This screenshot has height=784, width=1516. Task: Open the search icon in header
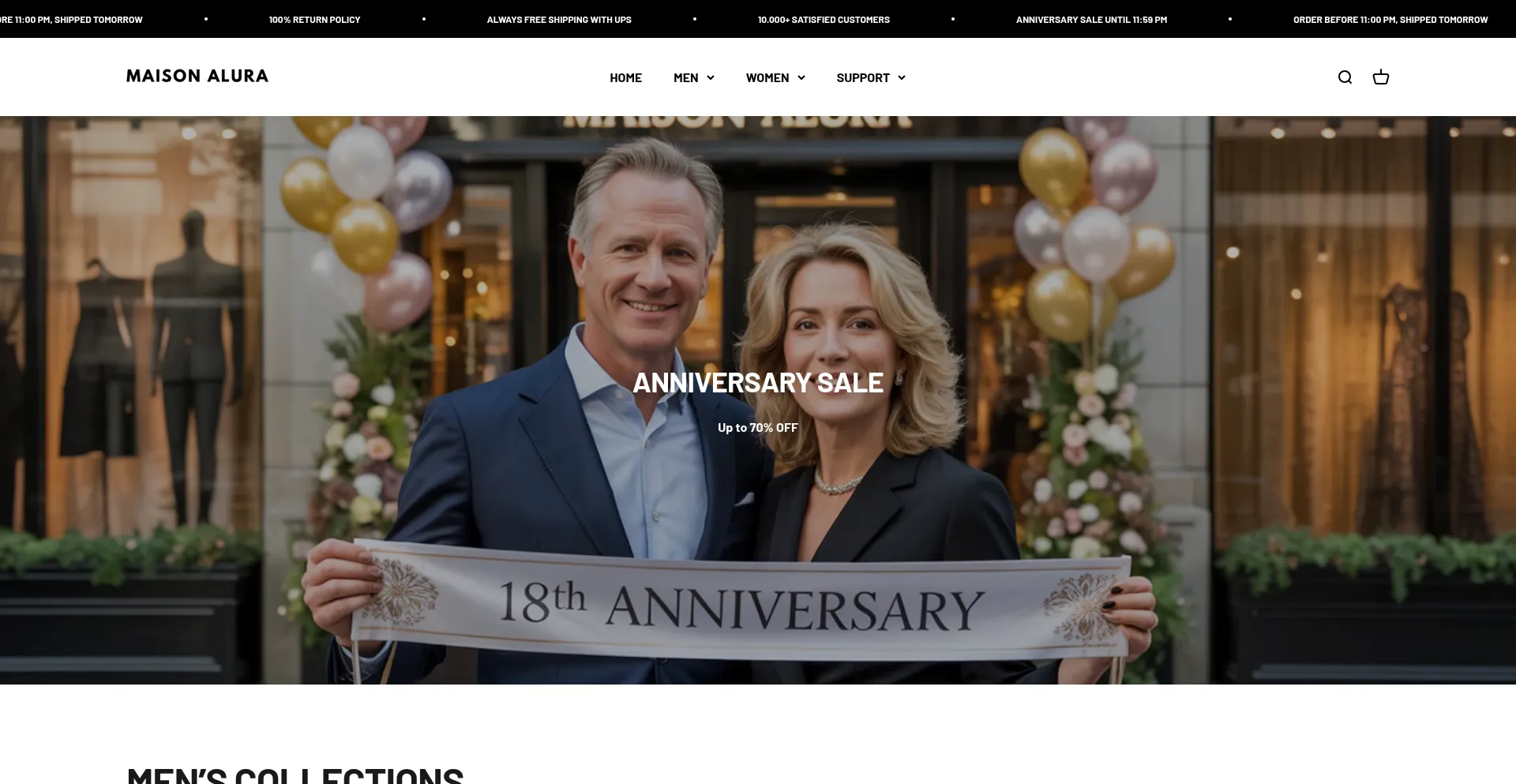[1345, 77]
